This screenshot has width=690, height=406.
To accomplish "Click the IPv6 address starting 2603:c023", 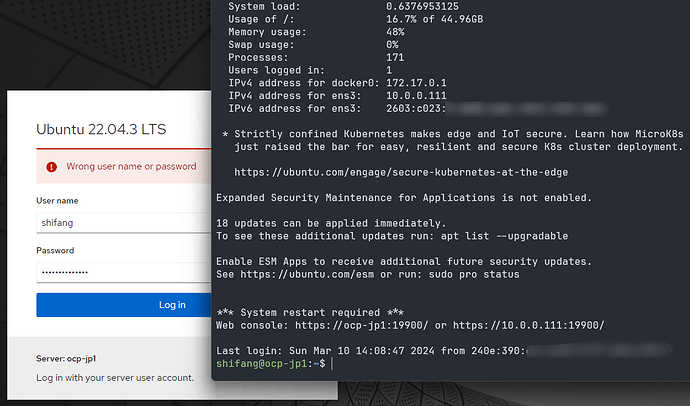I will point(496,109).
